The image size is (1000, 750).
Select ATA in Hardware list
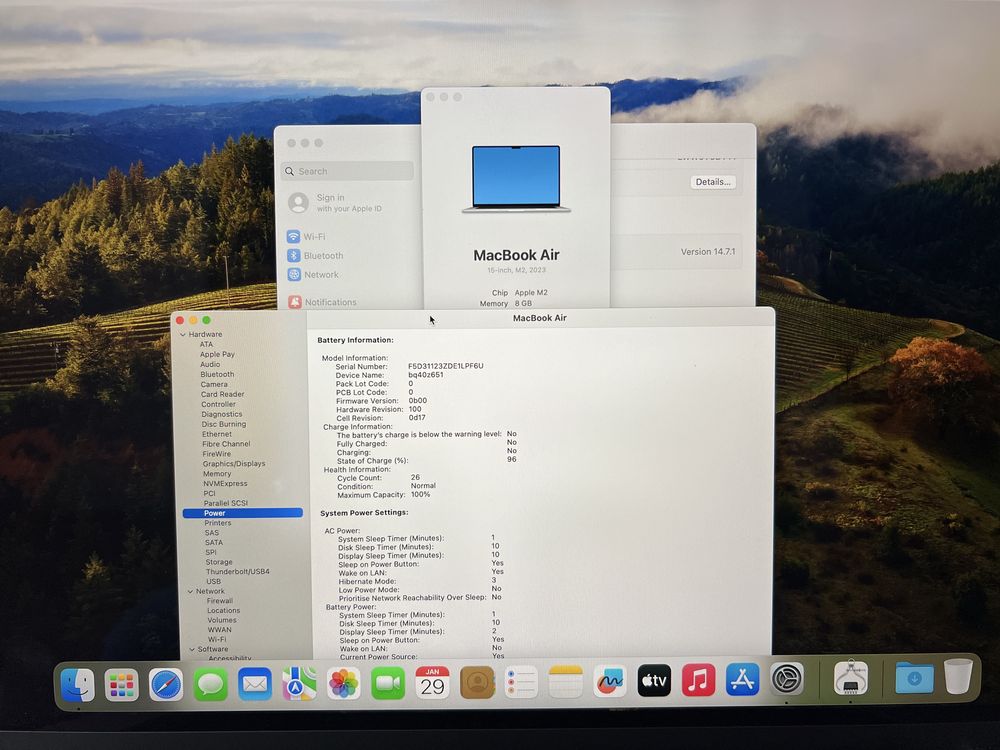(x=206, y=344)
